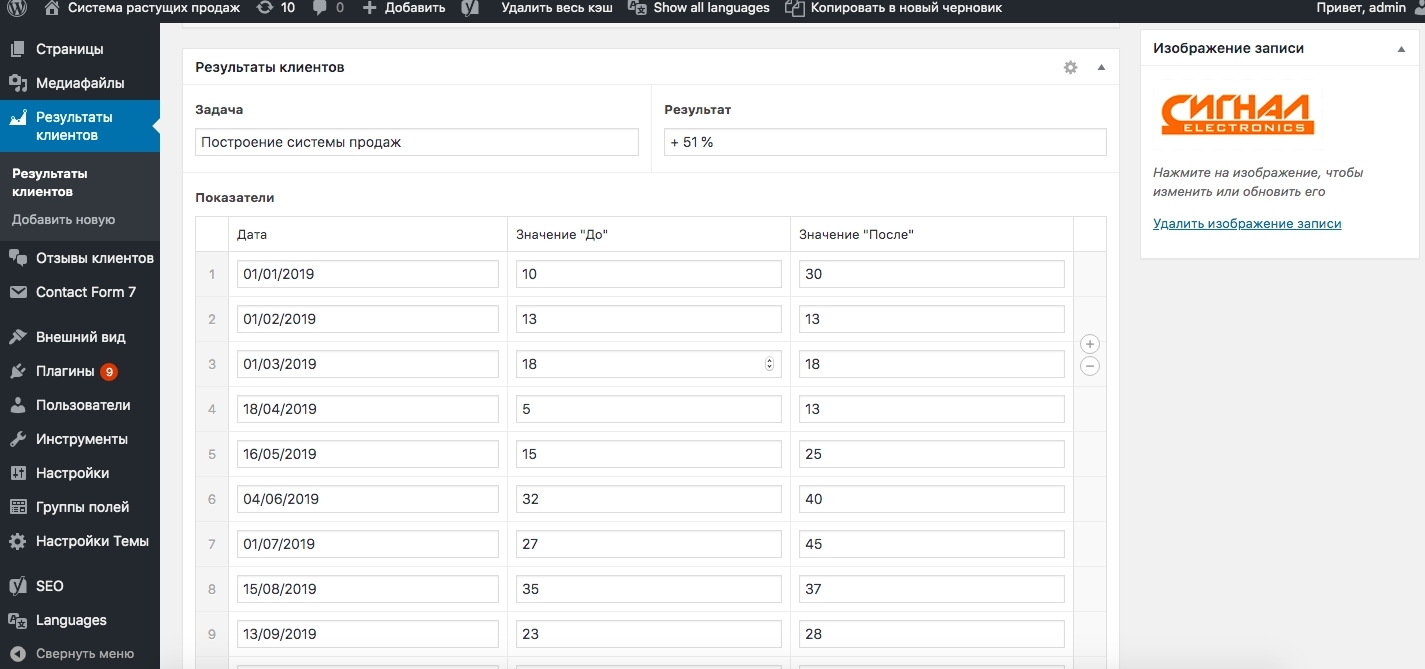The image size is (1425, 669).
Task: Click gear icon in Результаты клиентов panel
Action: tap(1070, 67)
